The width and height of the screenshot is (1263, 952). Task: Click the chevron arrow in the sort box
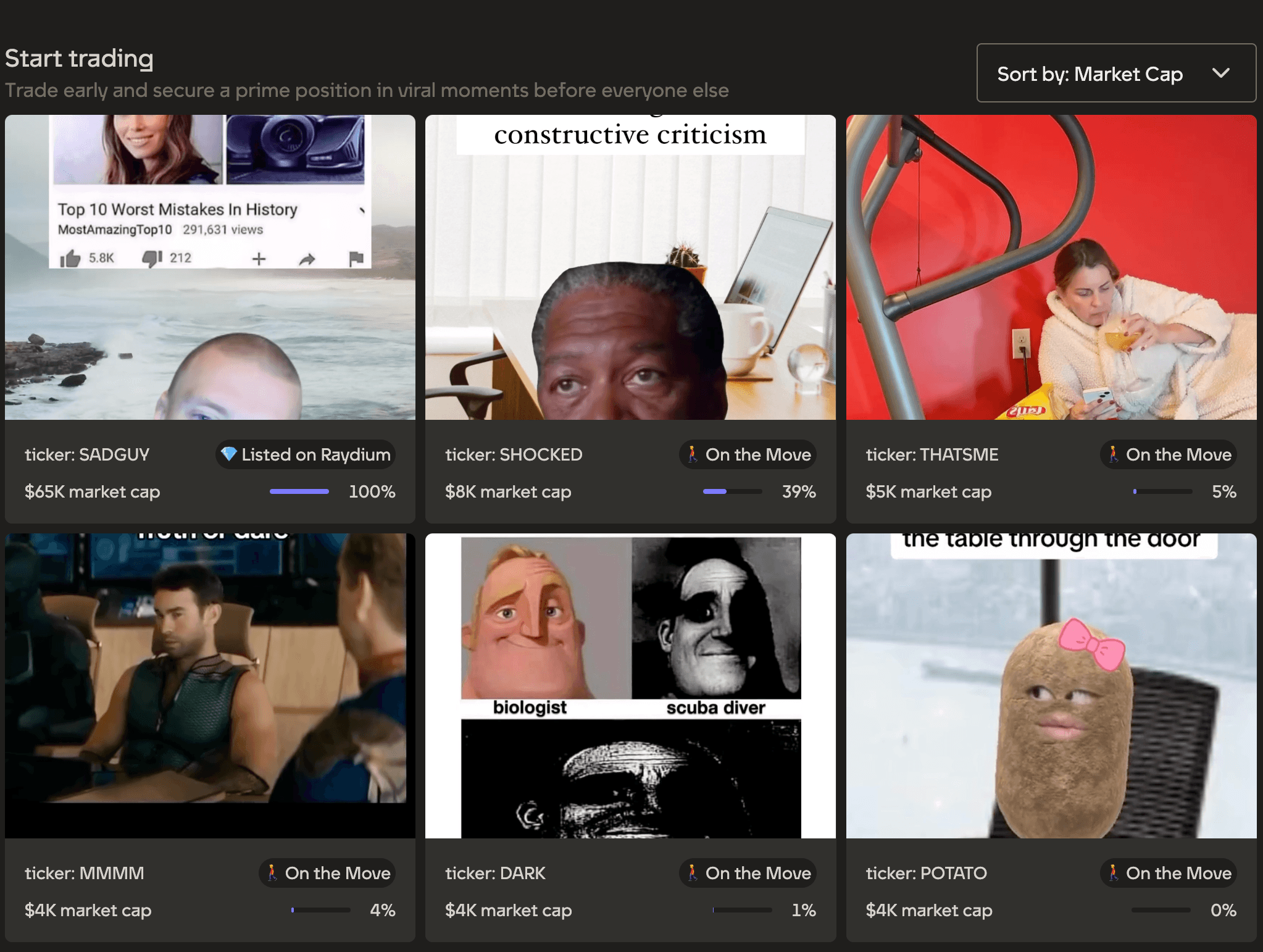click(1220, 73)
